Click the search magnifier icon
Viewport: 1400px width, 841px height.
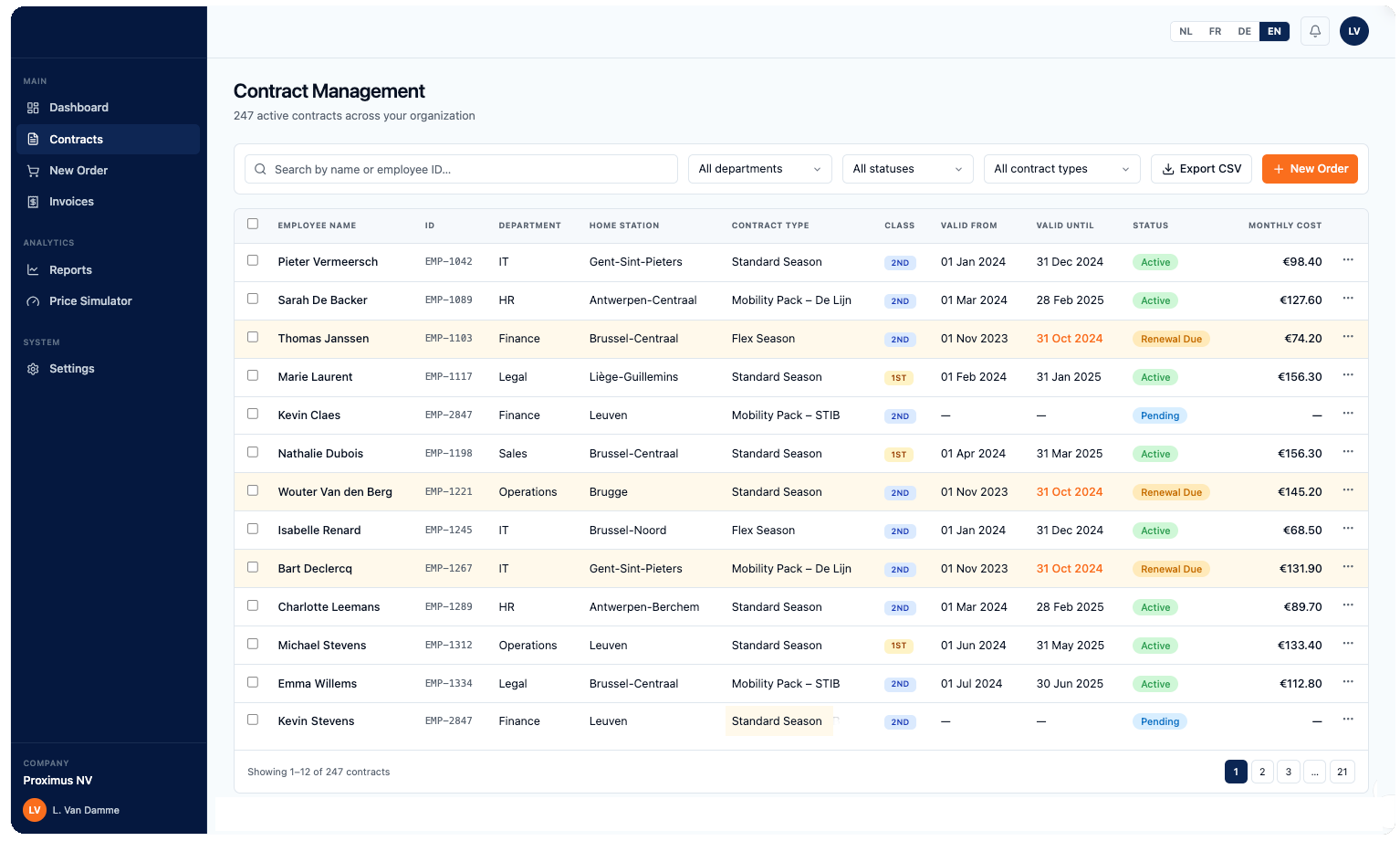pyautogui.click(x=260, y=169)
